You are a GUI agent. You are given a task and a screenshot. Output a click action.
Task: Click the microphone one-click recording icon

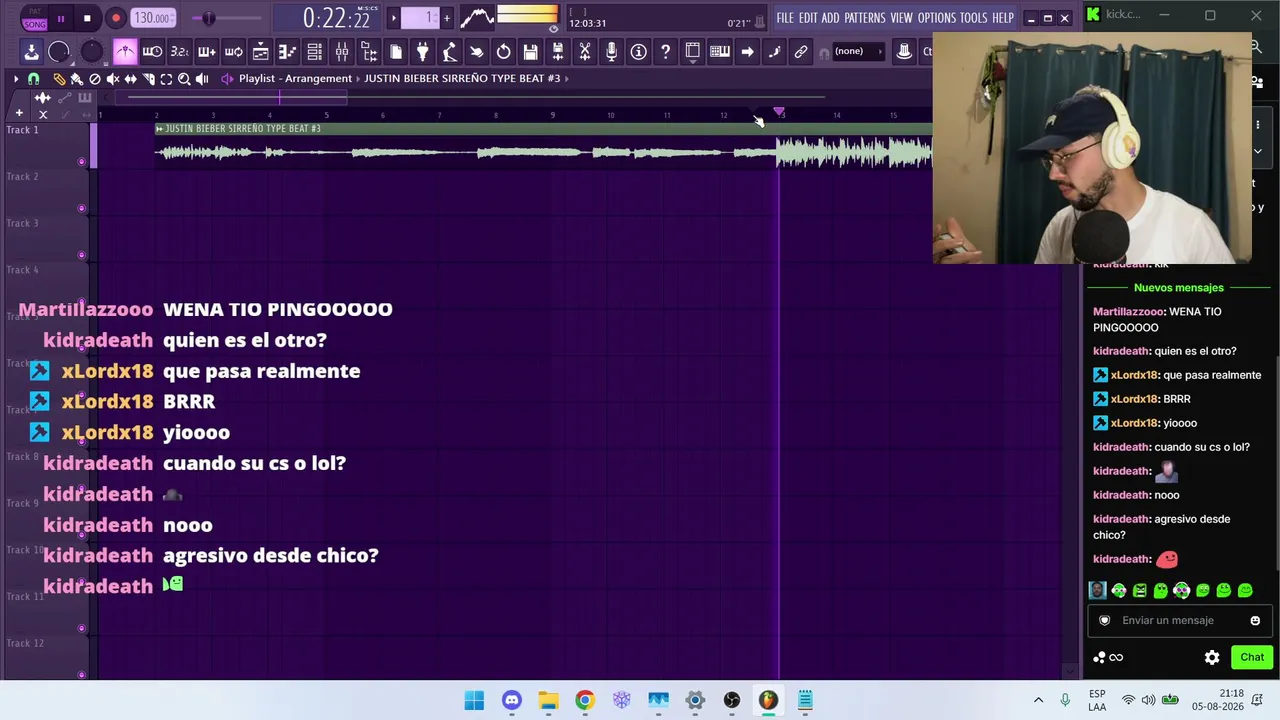pos(611,52)
